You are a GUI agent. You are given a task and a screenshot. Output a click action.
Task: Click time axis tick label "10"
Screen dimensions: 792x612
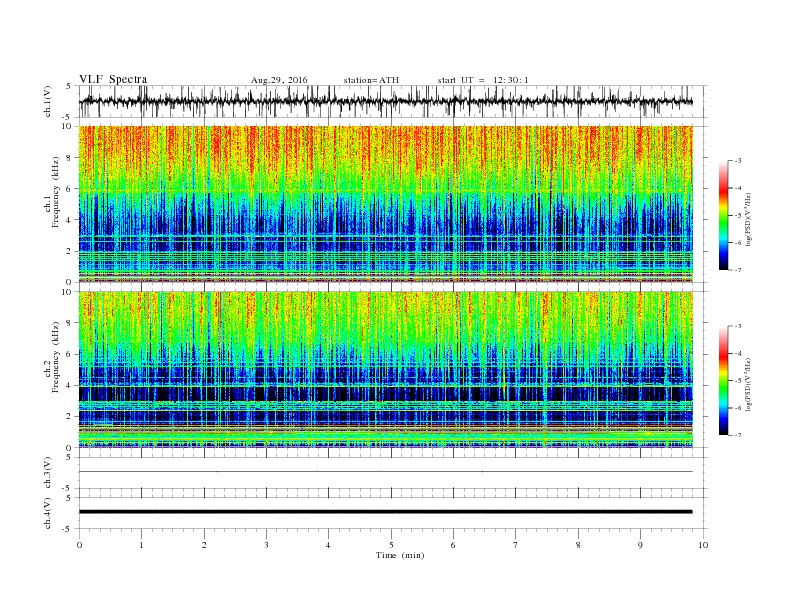click(x=703, y=545)
